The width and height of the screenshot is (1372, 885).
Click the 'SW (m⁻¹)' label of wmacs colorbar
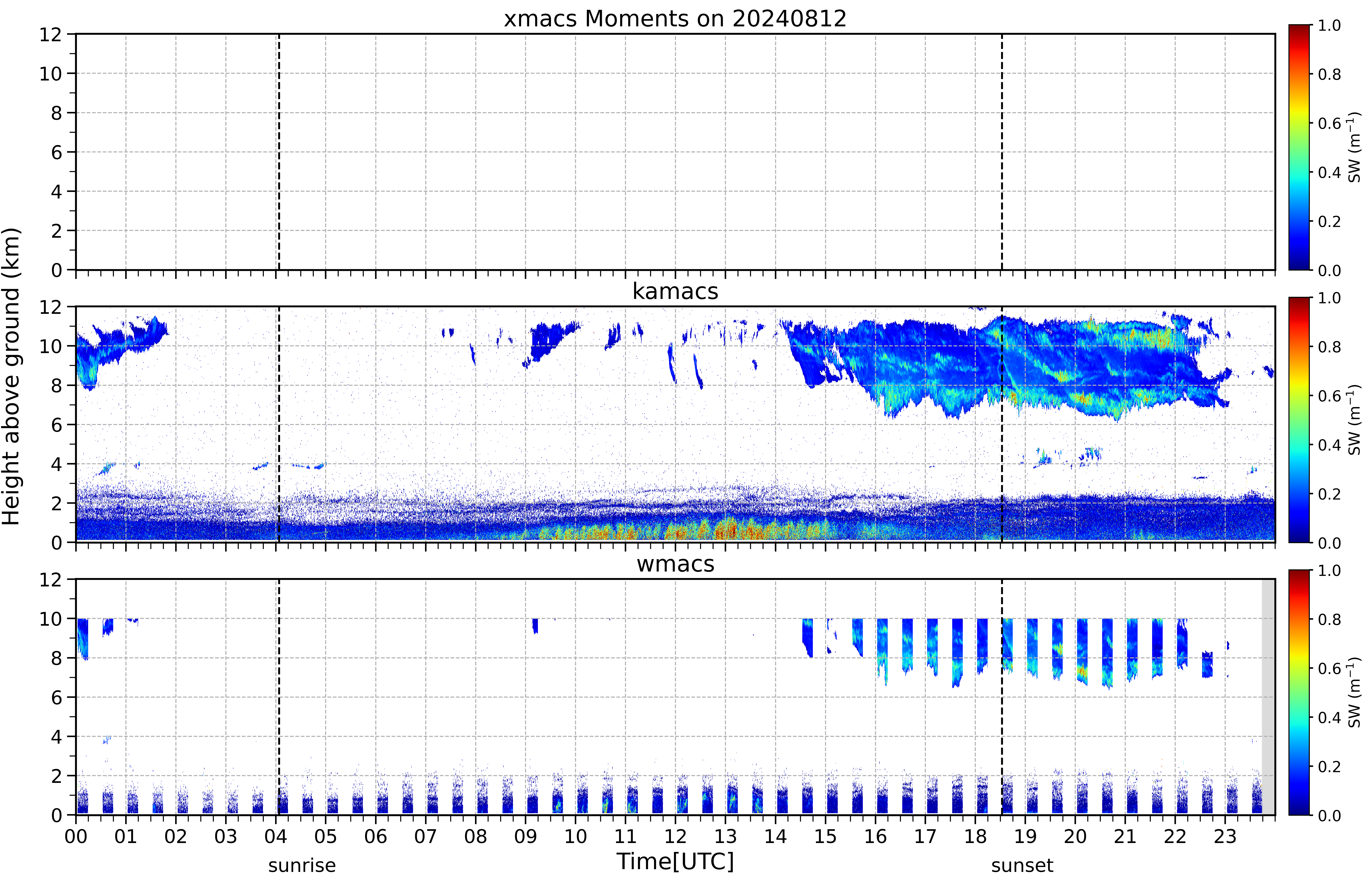[1355, 693]
